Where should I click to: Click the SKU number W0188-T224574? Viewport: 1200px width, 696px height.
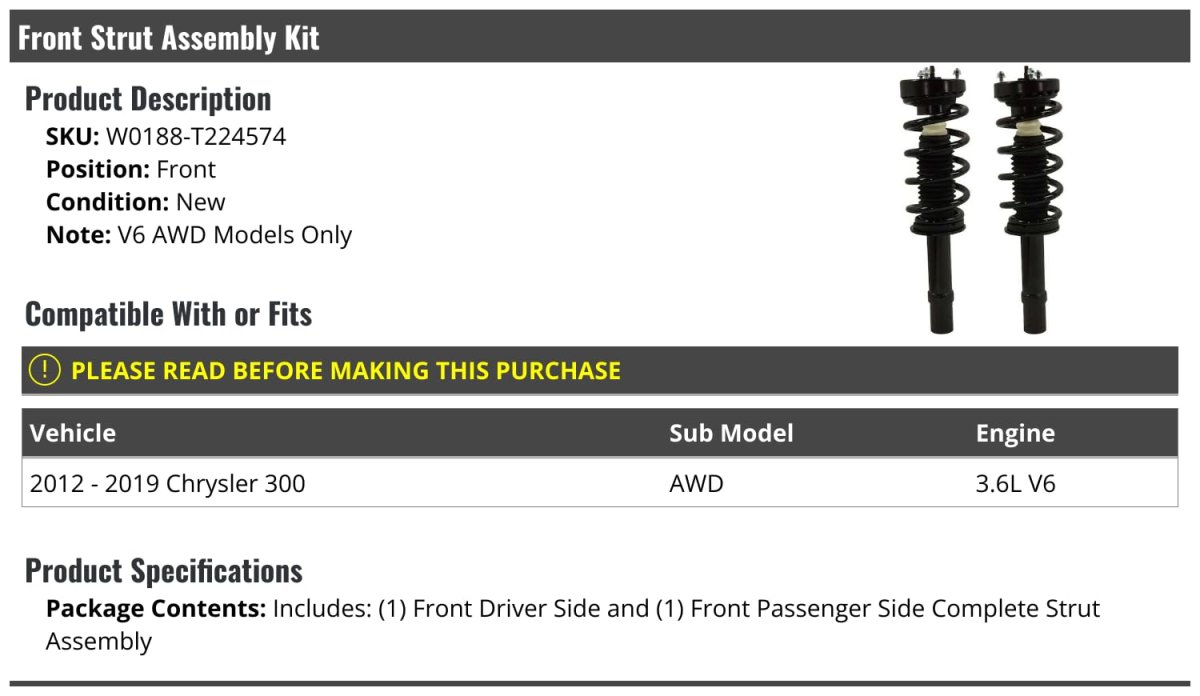pos(196,136)
